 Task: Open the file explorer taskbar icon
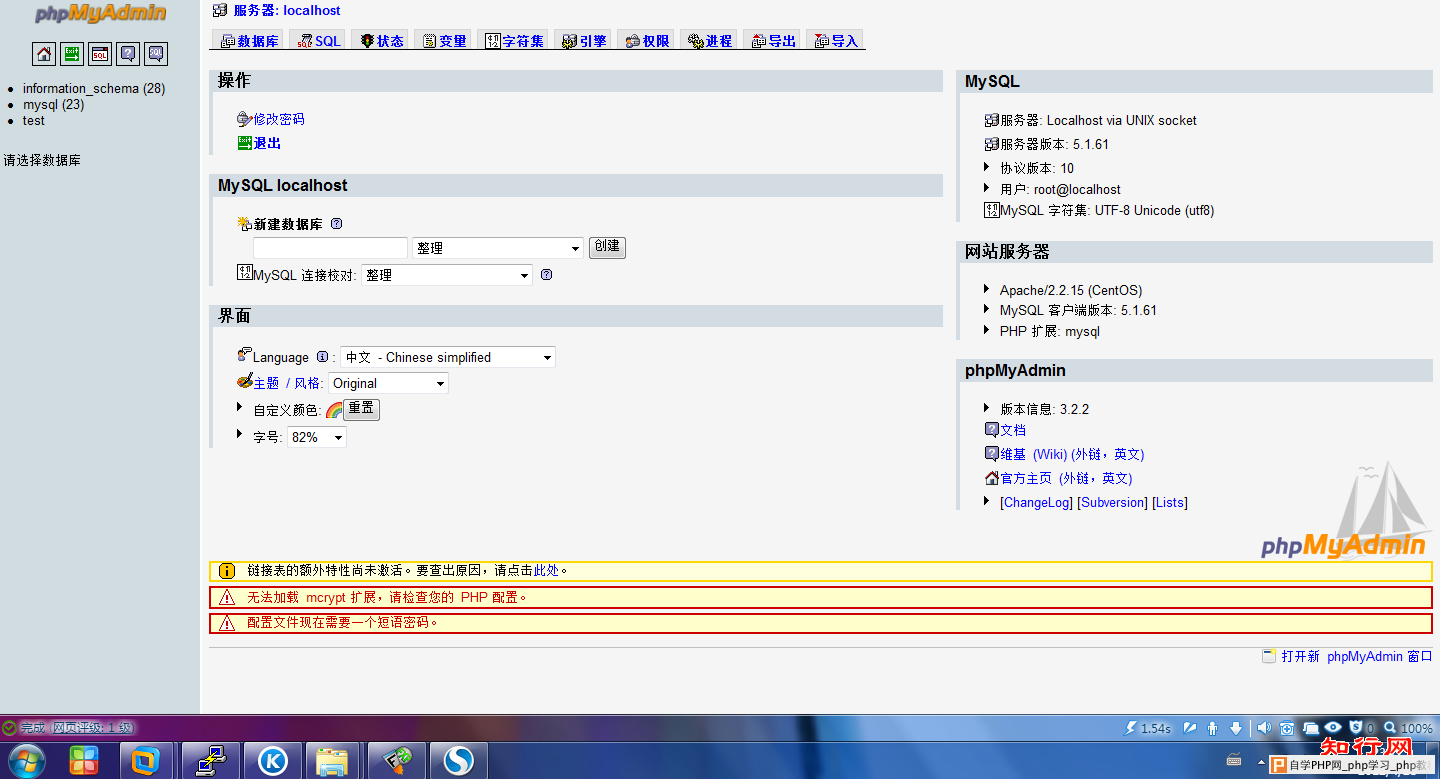(x=332, y=762)
